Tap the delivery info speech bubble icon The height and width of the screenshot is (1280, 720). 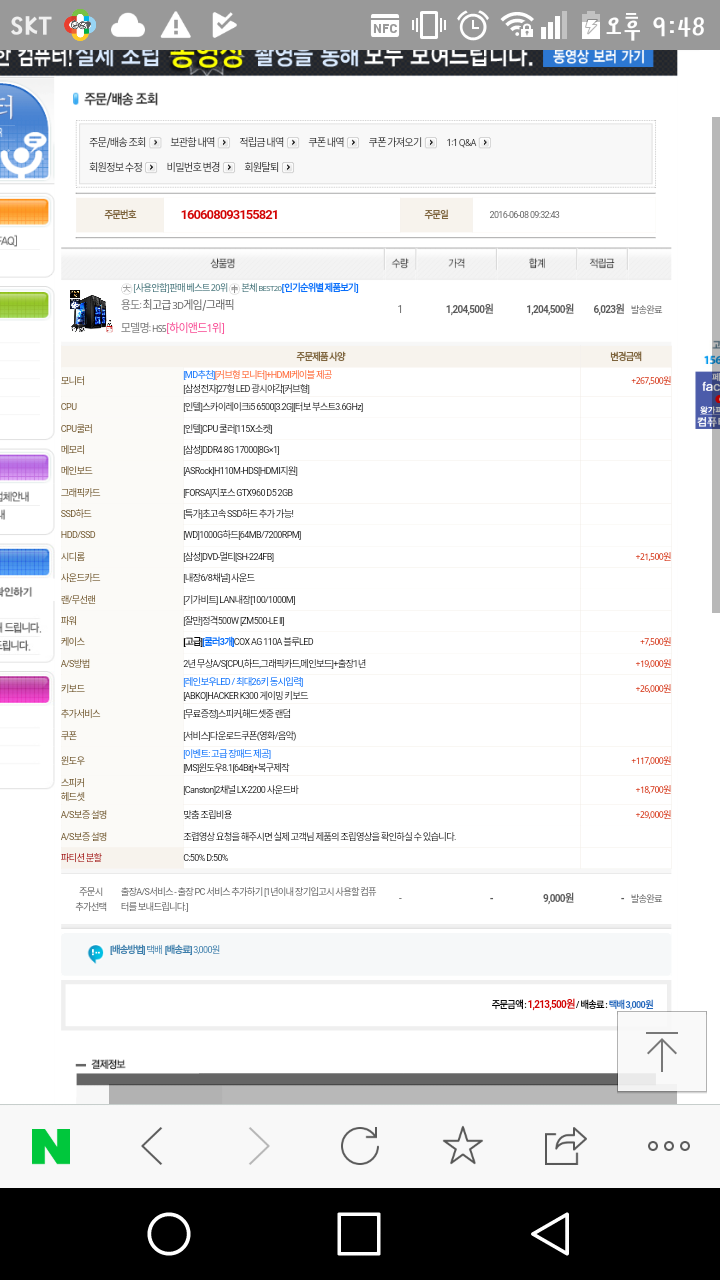point(95,953)
